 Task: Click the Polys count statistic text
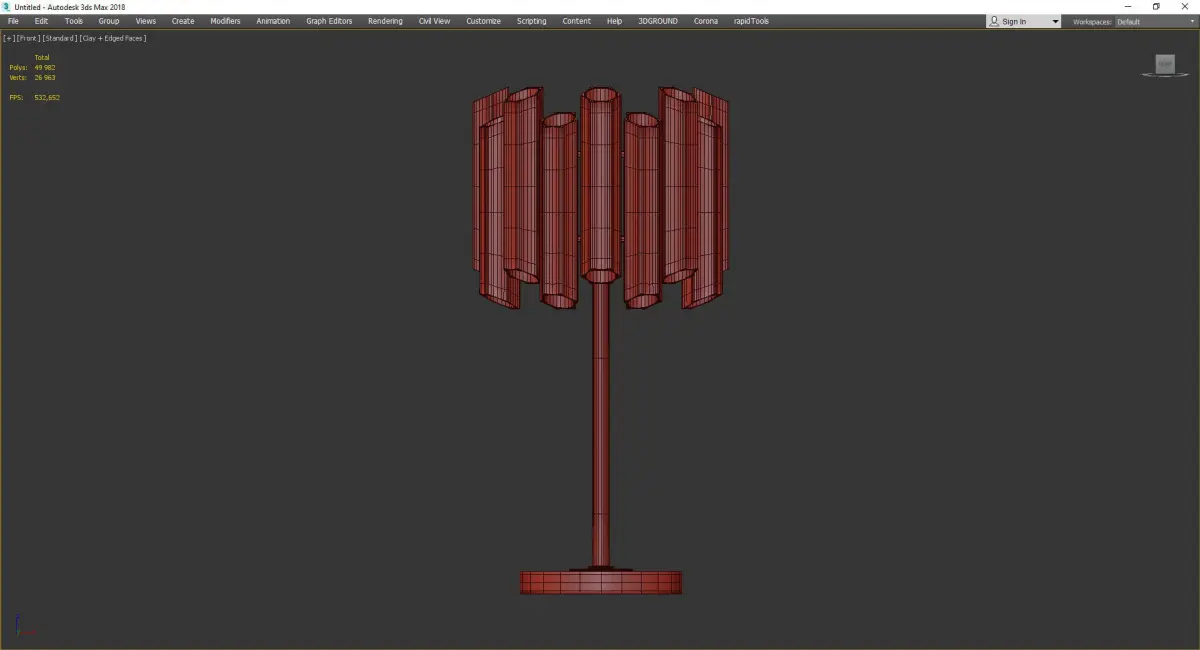click(32, 67)
